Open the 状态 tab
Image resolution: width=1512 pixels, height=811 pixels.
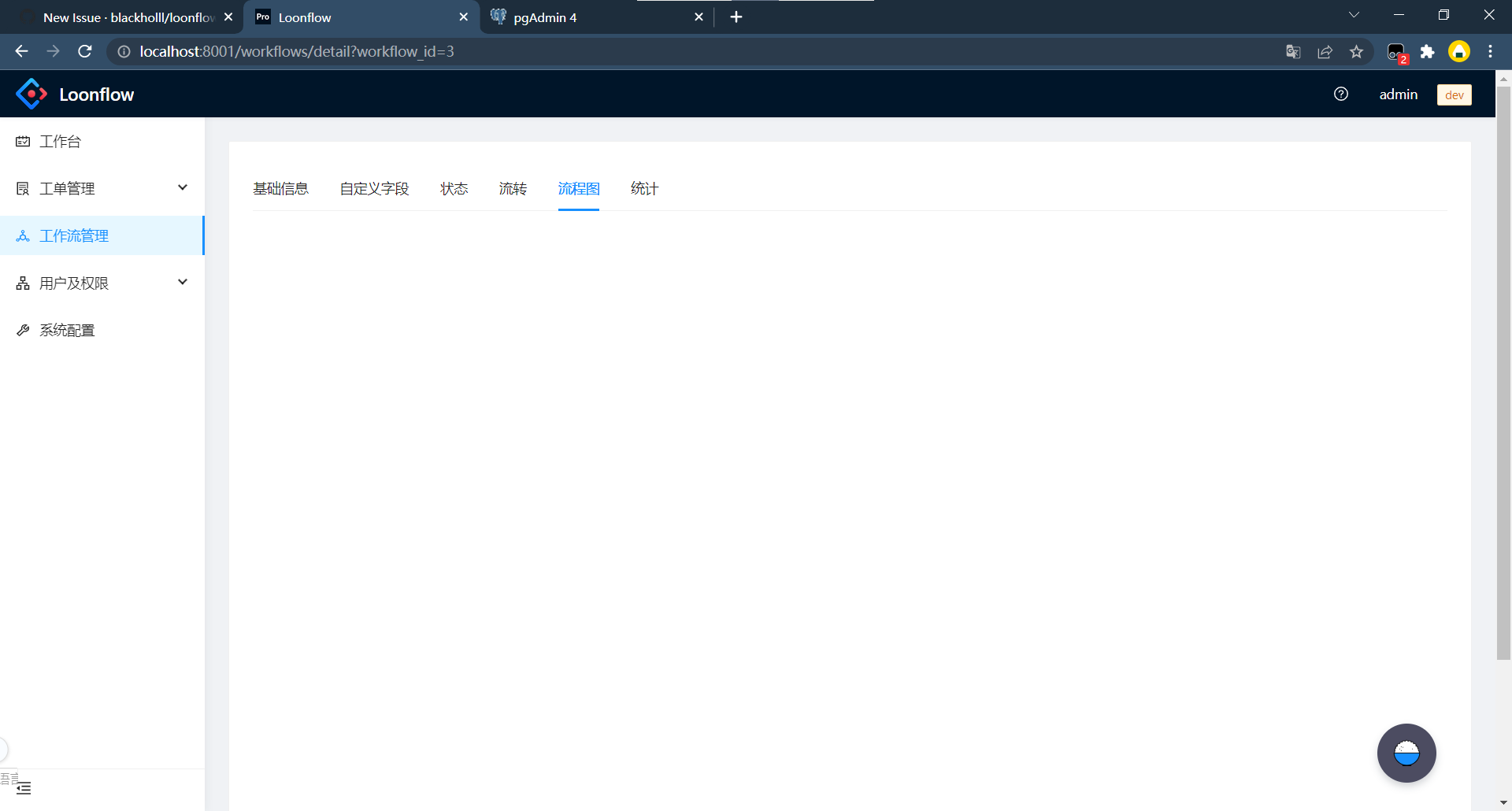click(x=454, y=189)
